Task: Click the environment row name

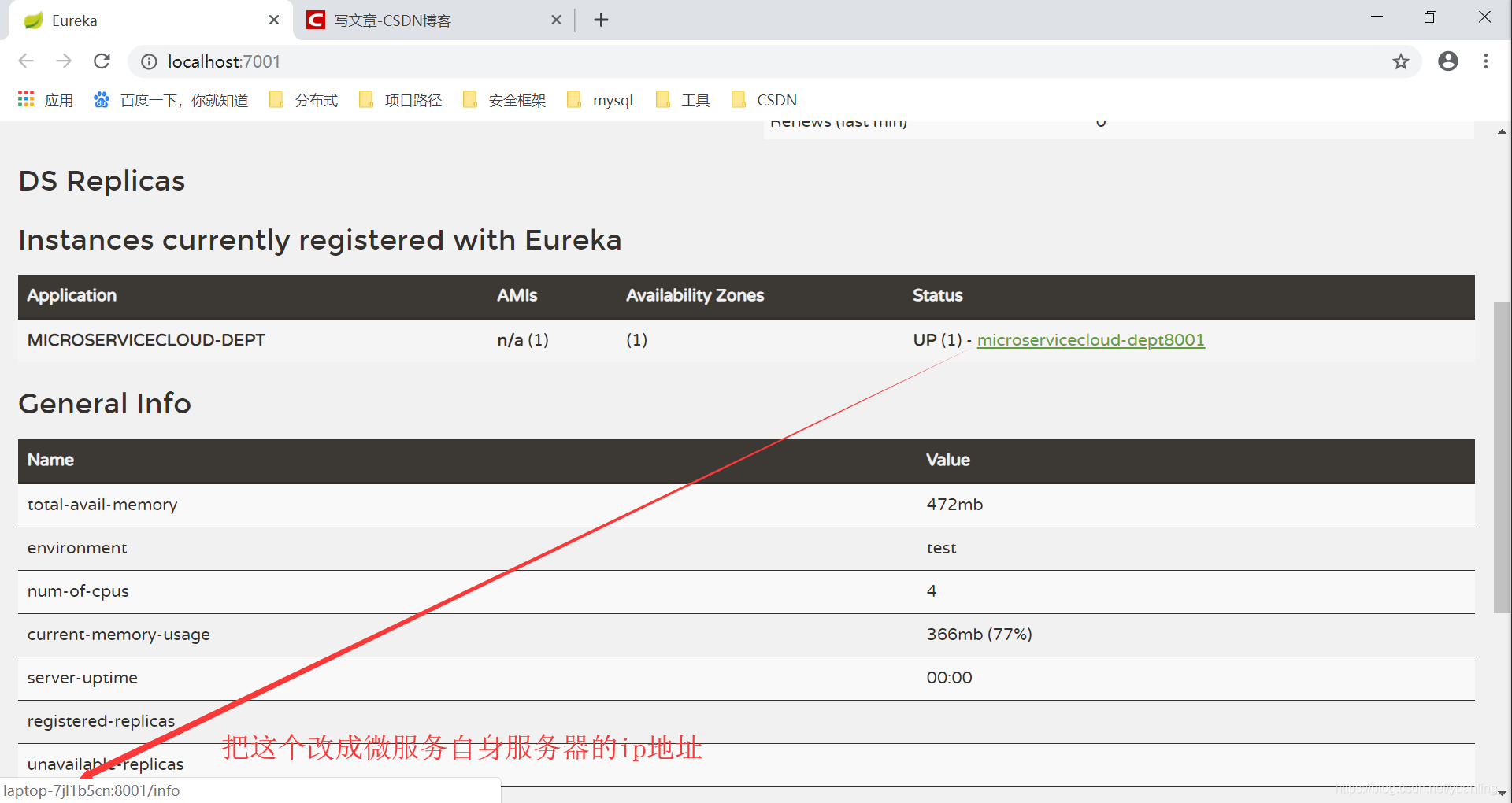Action: coord(77,548)
